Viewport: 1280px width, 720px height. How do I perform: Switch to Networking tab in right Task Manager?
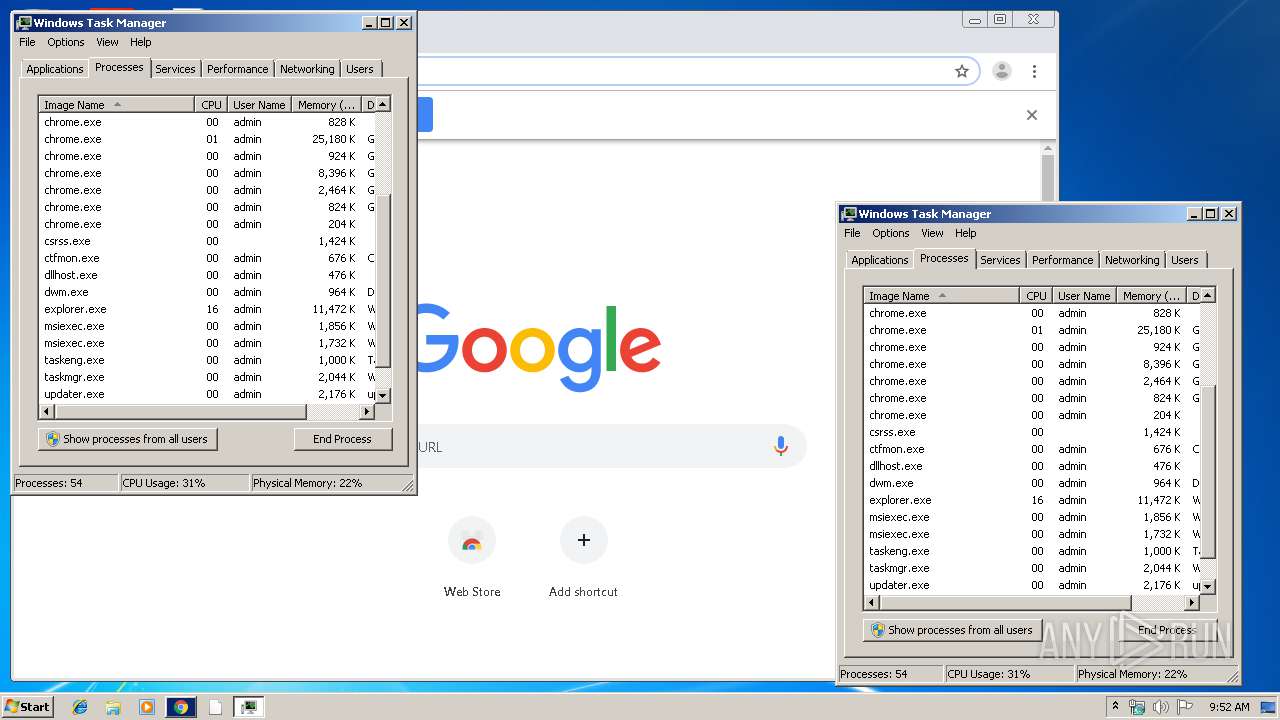pos(1132,260)
